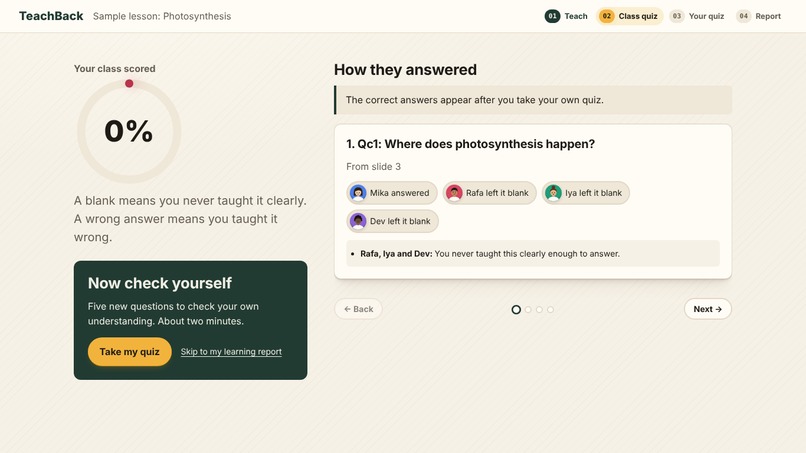Jump to the second question dot
806x453 pixels.
[x=528, y=310]
